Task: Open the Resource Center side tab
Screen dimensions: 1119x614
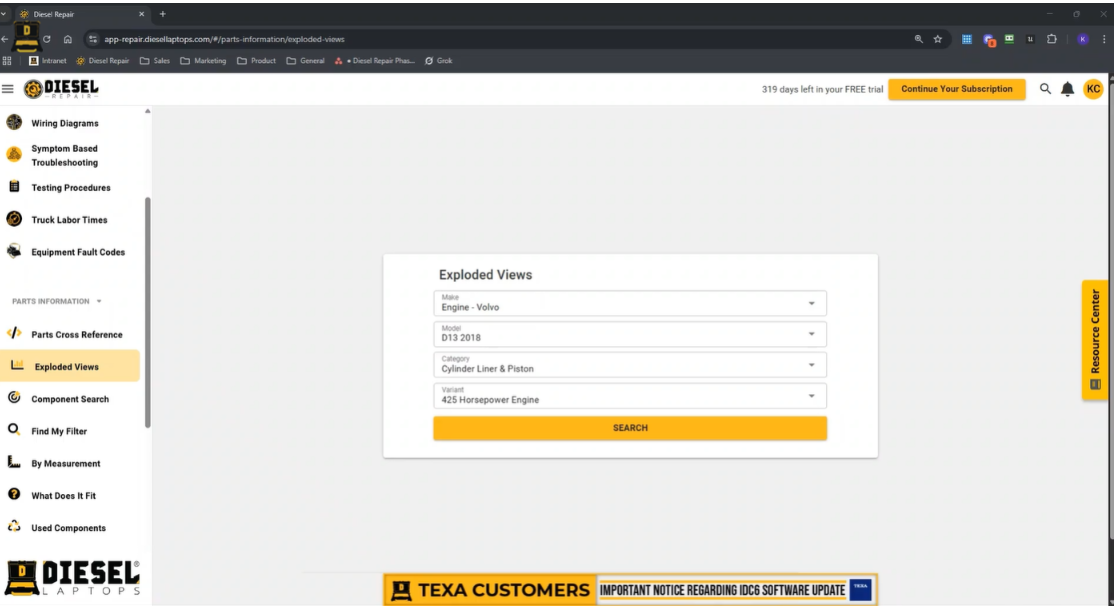Action: tap(1095, 340)
